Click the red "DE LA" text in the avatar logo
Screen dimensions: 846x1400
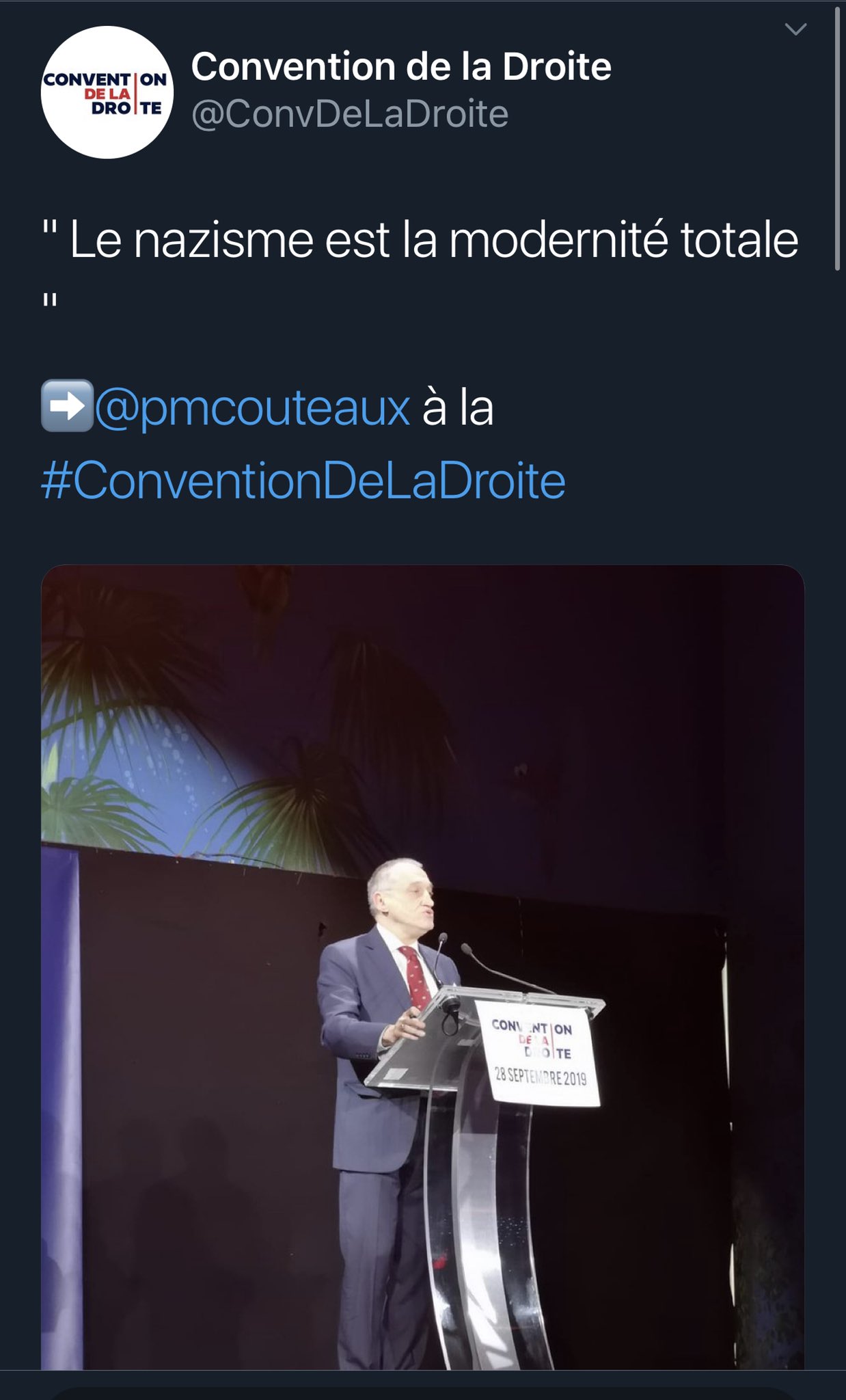coord(107,94)
